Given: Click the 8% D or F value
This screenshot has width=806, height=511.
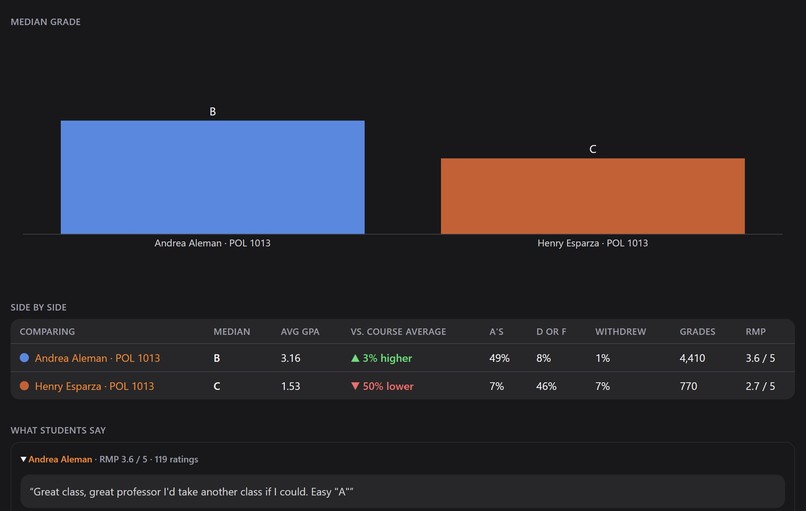Looking at the screenshot, I should [543, 358].
